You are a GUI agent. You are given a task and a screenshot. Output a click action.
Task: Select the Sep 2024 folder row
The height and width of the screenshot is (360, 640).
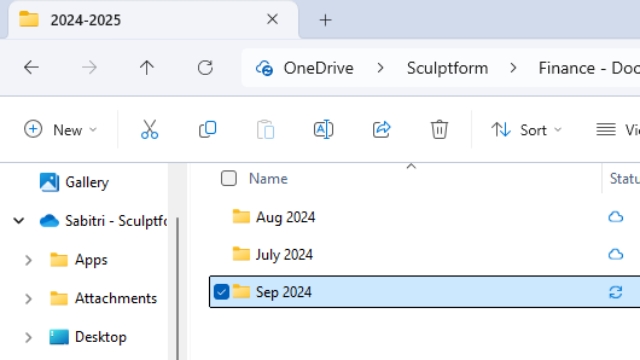424,291
